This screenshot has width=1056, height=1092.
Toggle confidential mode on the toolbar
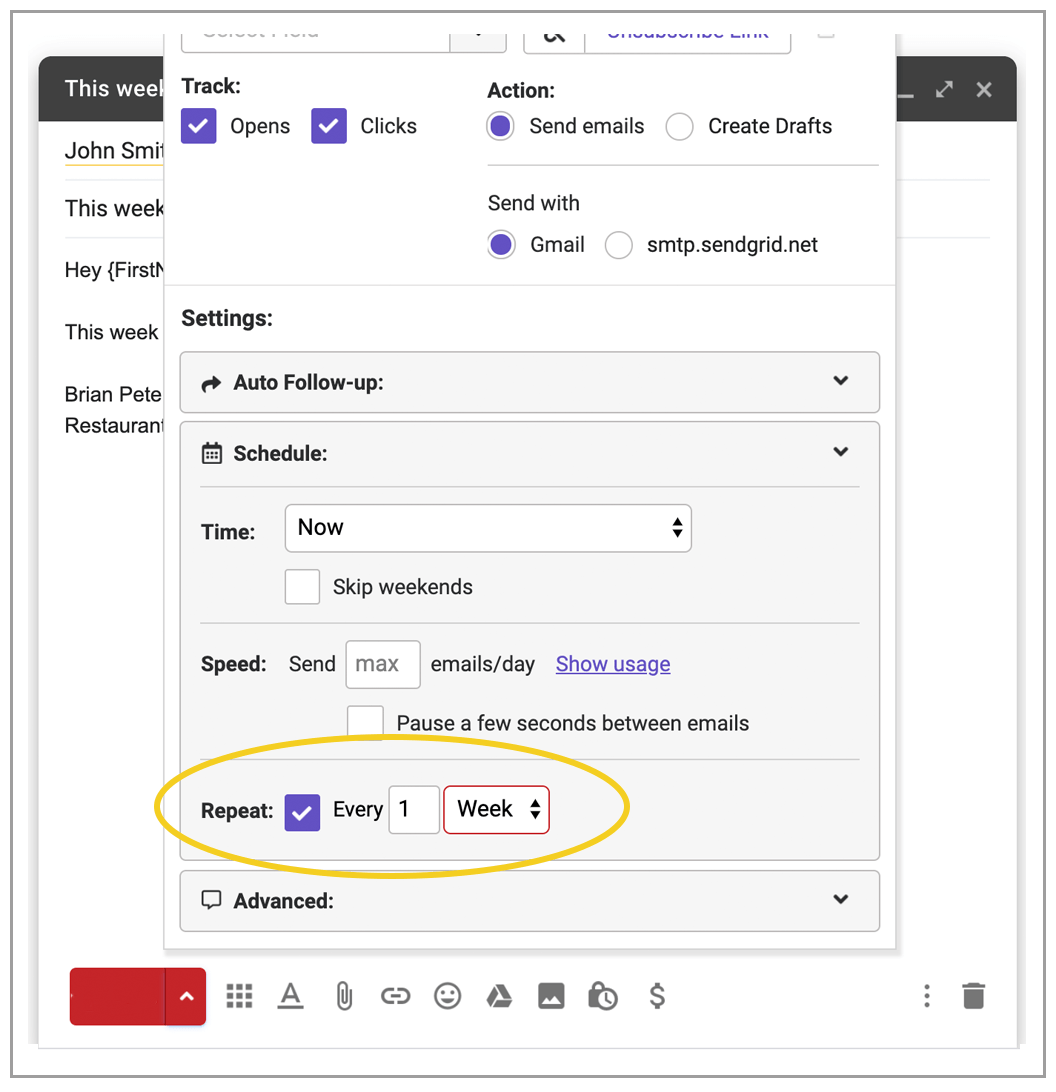[604, 996]
